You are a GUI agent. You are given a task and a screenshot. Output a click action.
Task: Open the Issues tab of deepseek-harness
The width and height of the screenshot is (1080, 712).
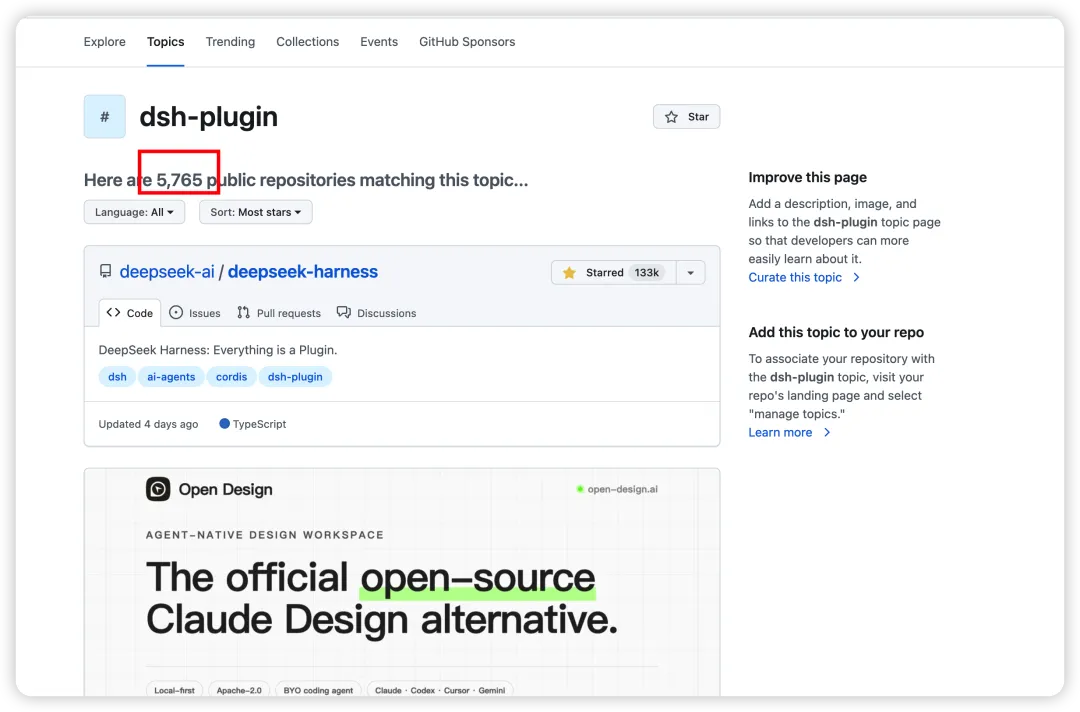point(195,313)
